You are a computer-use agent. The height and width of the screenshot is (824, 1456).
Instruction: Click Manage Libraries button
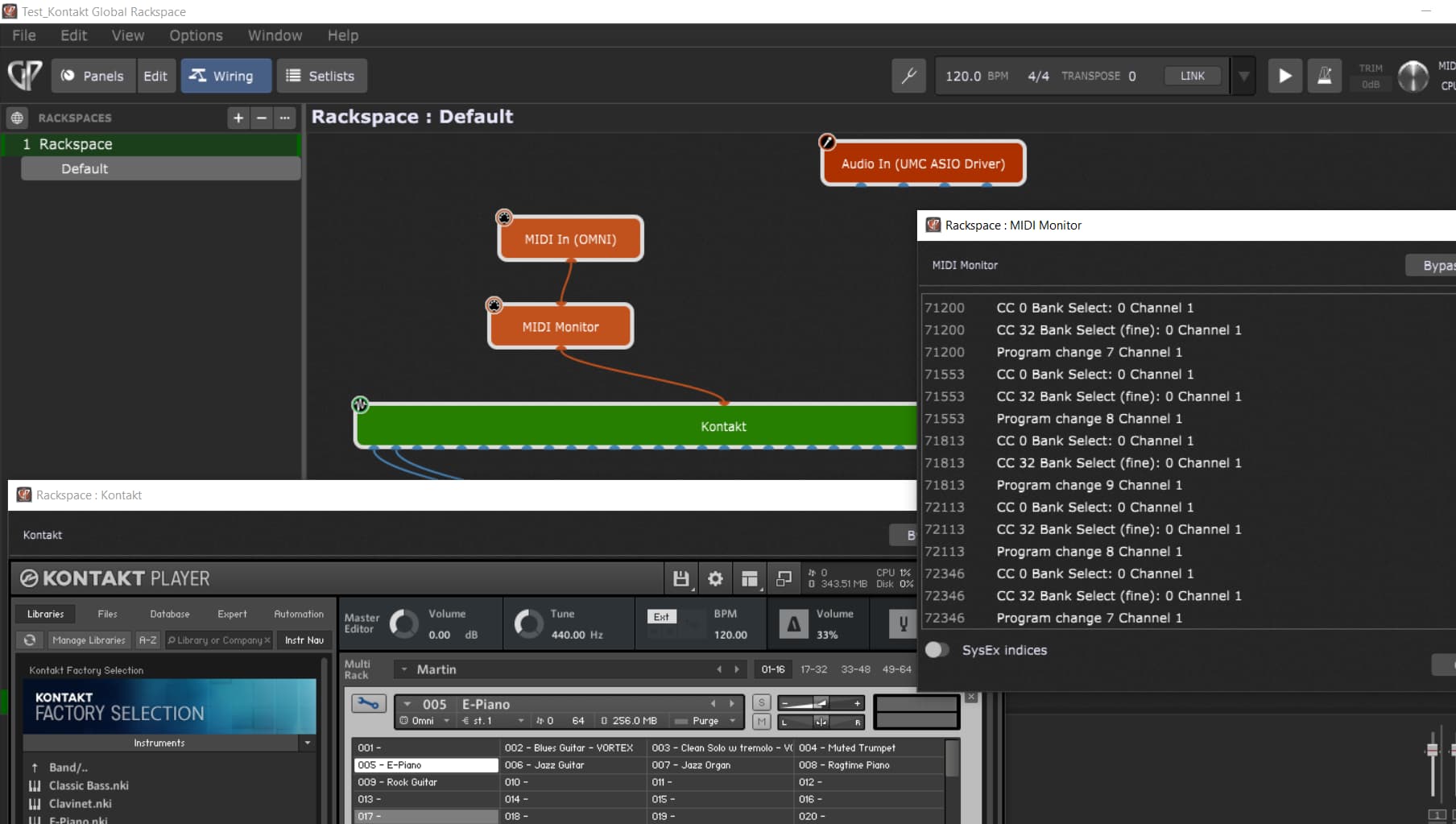[89, 640]
